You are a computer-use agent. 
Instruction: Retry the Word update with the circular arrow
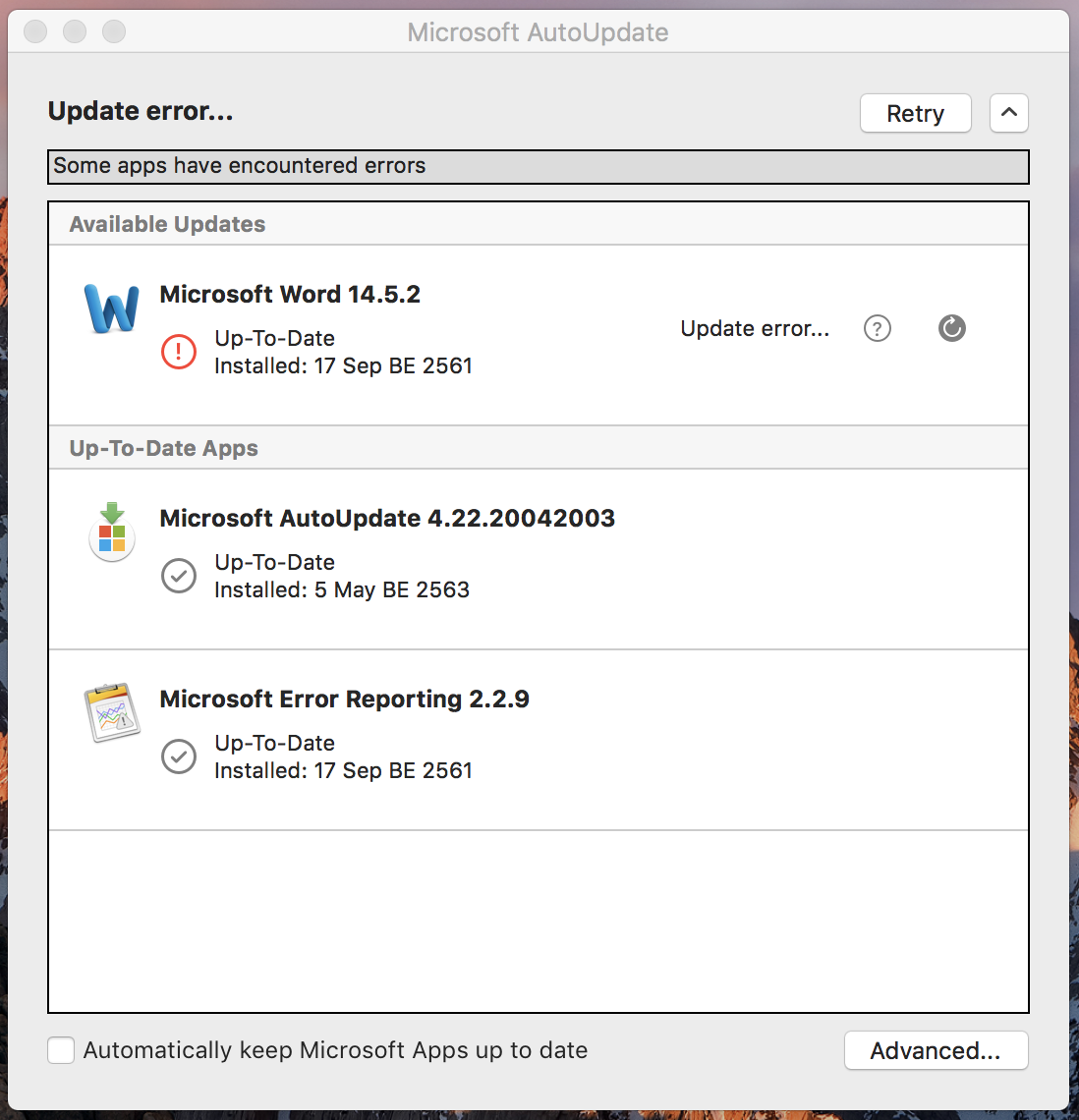(952, 328)
